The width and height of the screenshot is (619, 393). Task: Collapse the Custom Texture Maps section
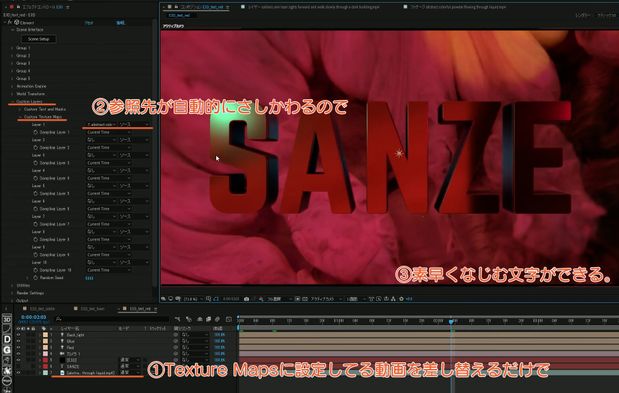20,117
